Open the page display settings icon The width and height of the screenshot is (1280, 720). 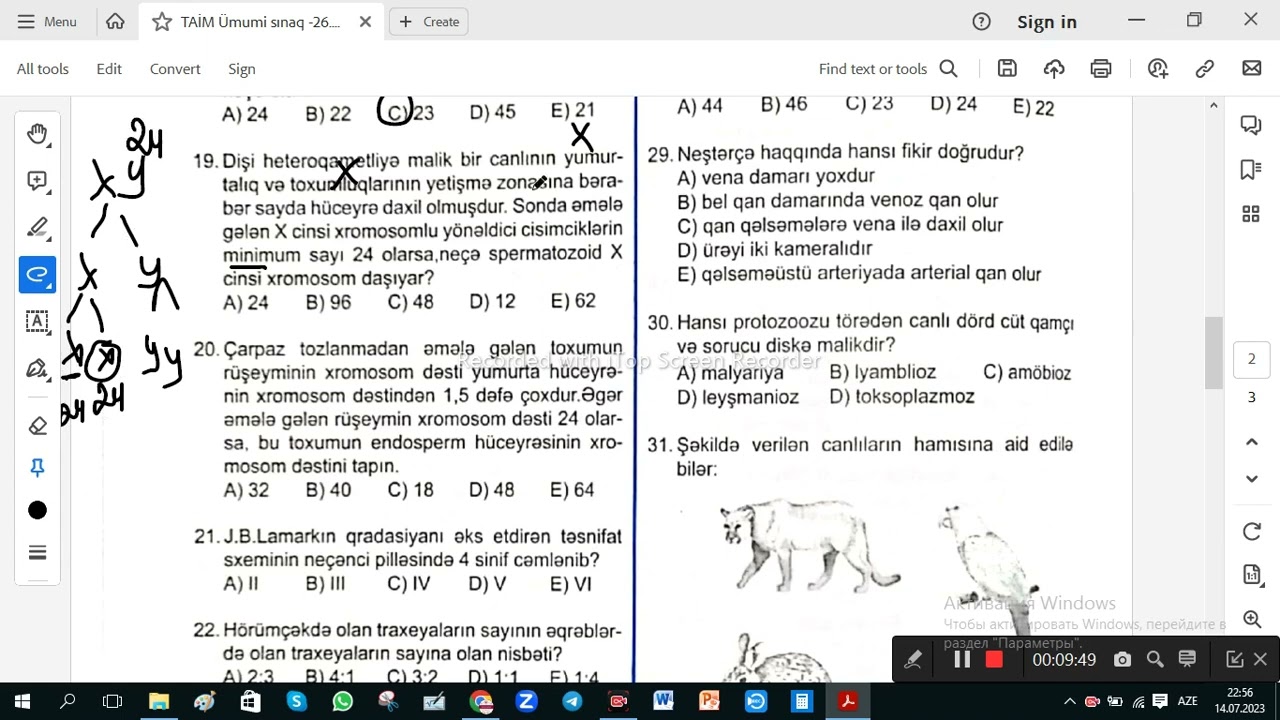point(1251,574)
